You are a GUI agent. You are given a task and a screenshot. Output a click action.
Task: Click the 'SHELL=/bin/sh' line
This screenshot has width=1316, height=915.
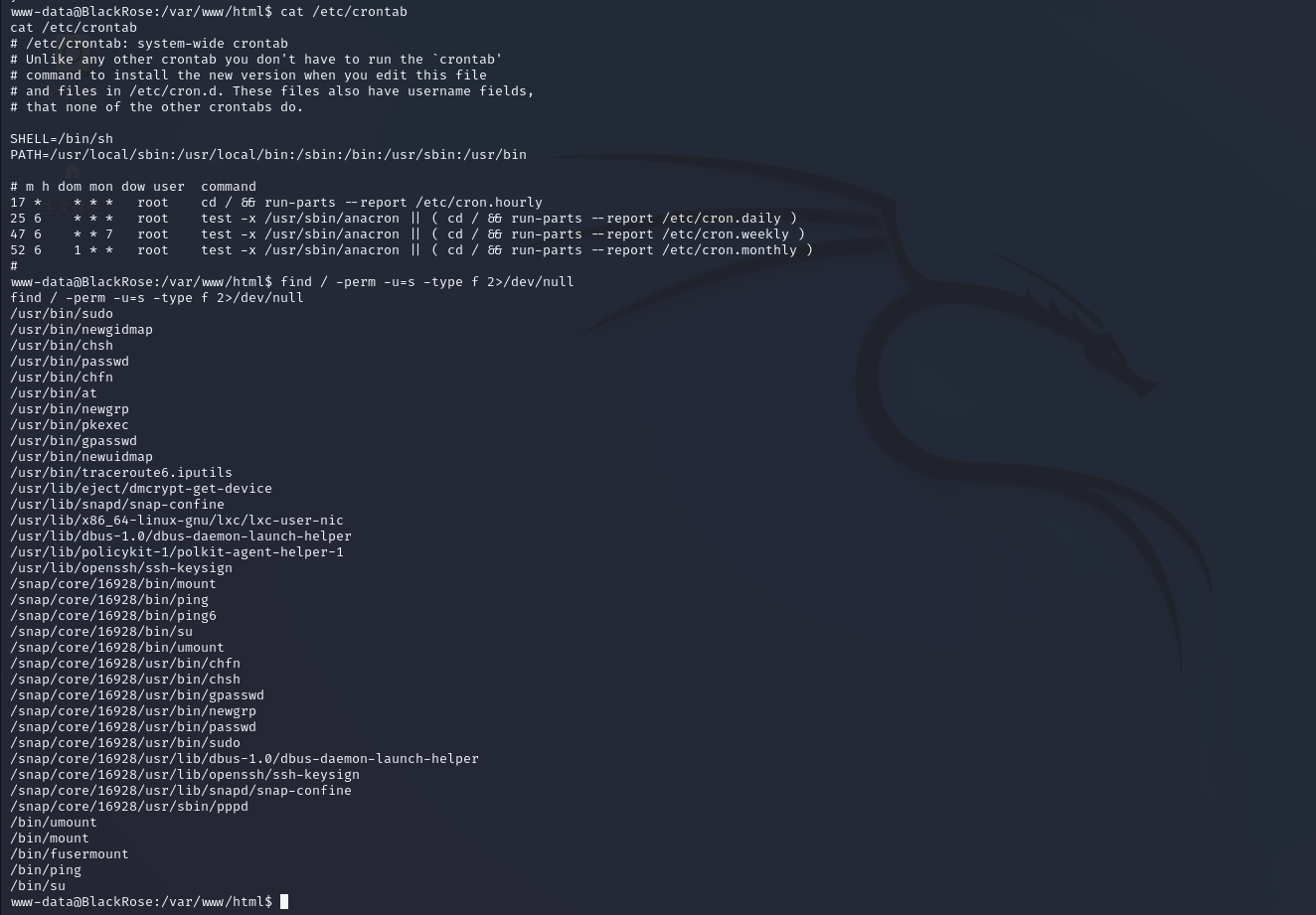(62, 138)
